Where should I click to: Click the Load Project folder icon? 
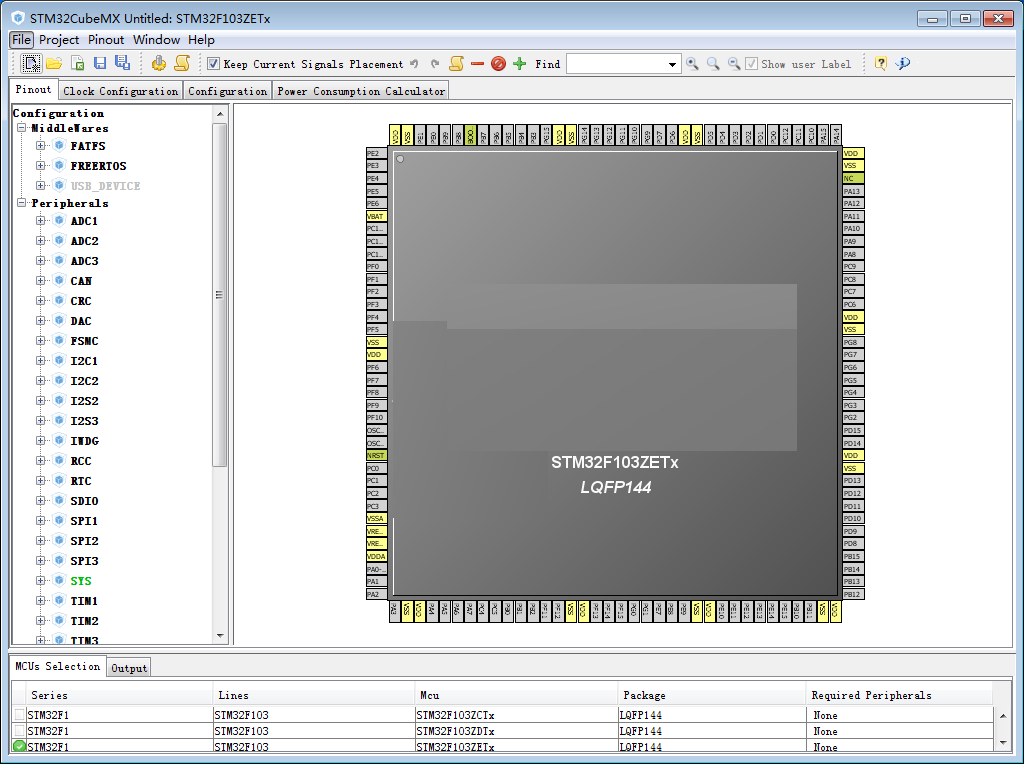[x=54, y=63]
